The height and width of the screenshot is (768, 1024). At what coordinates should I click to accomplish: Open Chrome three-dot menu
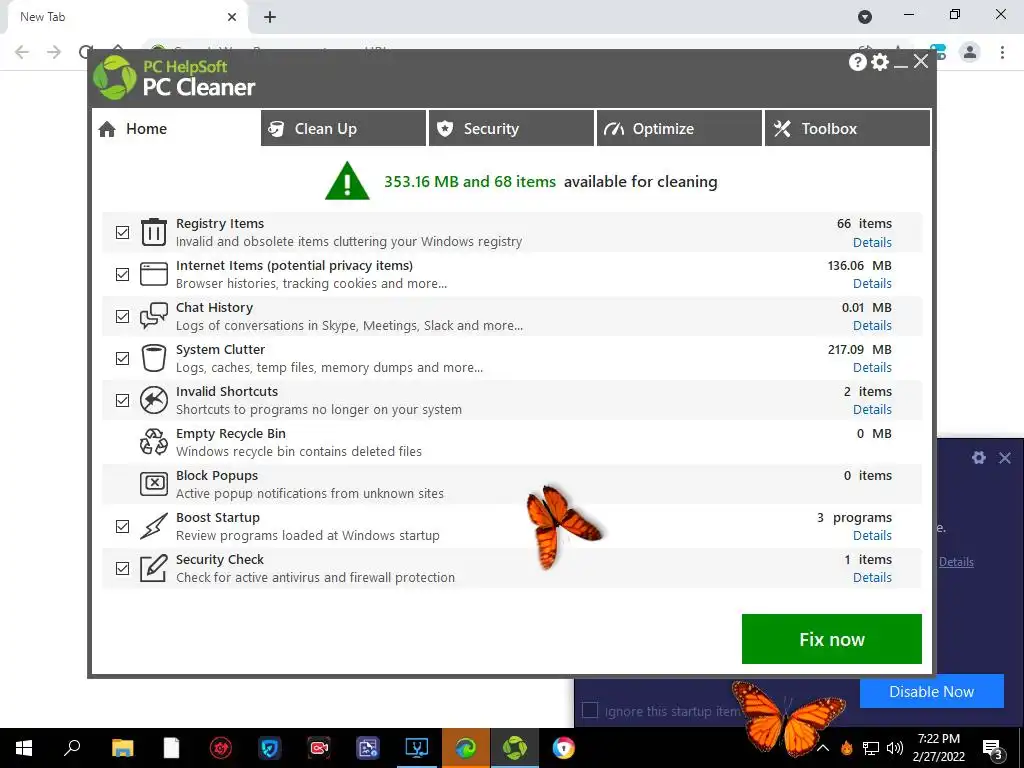pyautogui.click(x=1002, y=52)
